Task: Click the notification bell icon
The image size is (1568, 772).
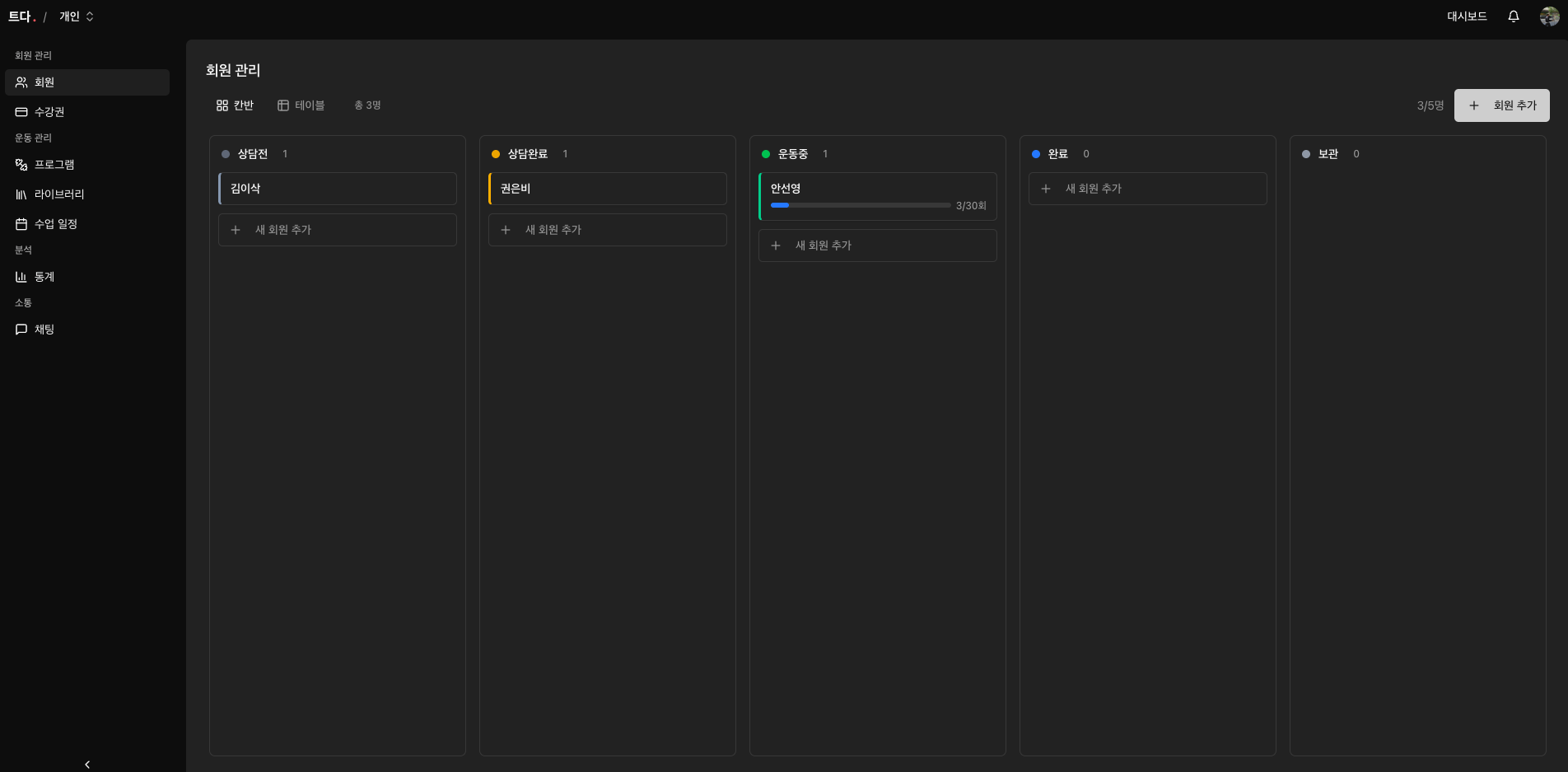Action: (x=1513, y=16)
